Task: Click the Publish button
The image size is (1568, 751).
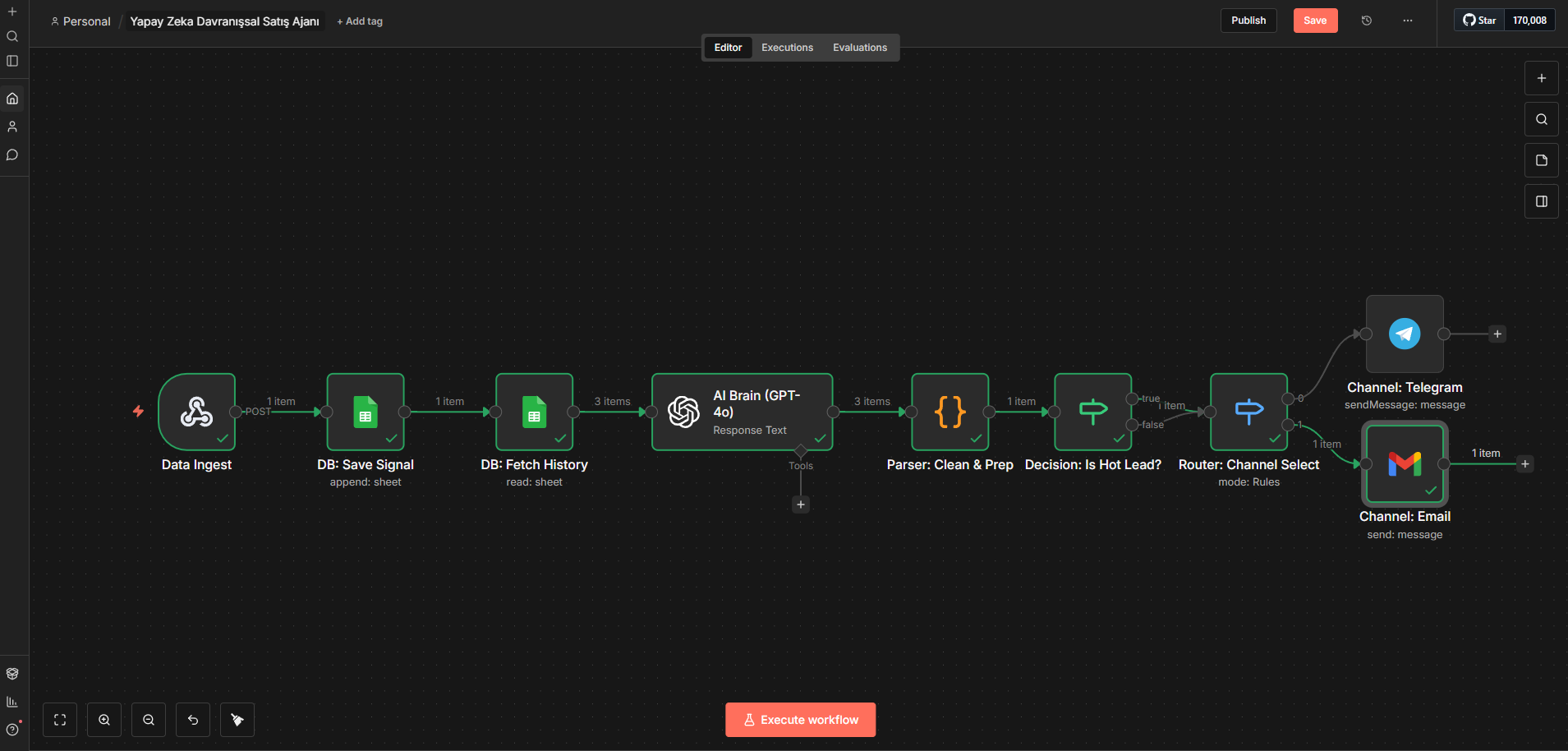Action: pos(1248,21)
